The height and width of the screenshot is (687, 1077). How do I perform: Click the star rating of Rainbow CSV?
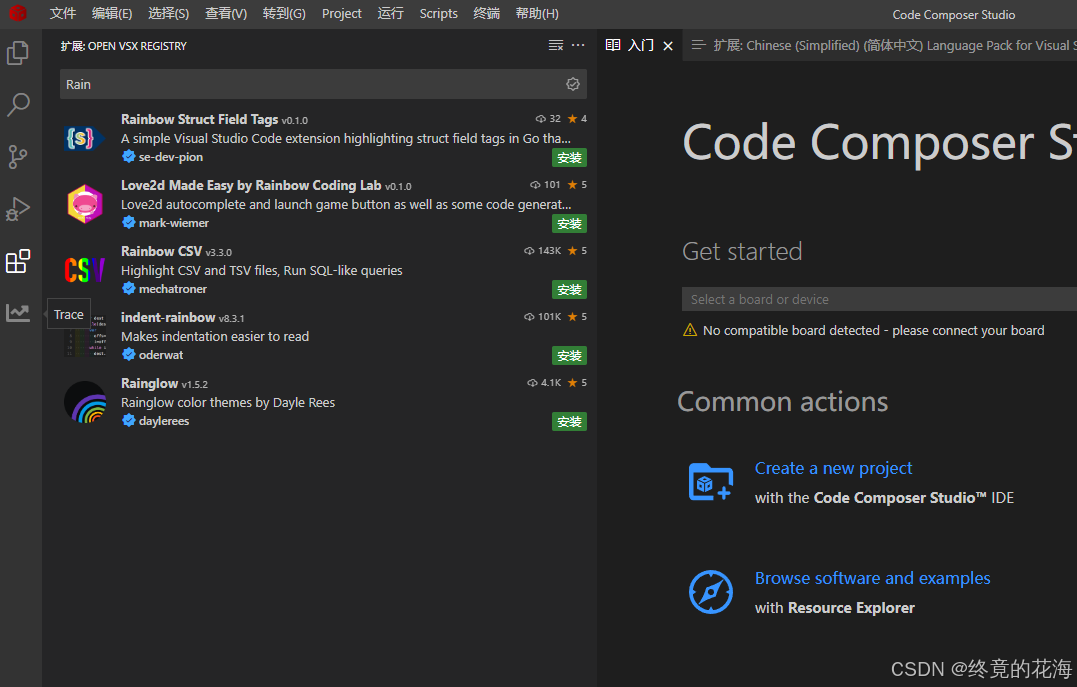point(577,251)
